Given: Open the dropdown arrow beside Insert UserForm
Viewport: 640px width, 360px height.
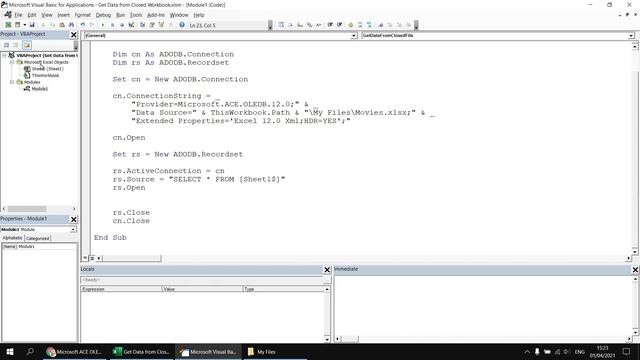Looking at the screenshot, I should (24, 25).
